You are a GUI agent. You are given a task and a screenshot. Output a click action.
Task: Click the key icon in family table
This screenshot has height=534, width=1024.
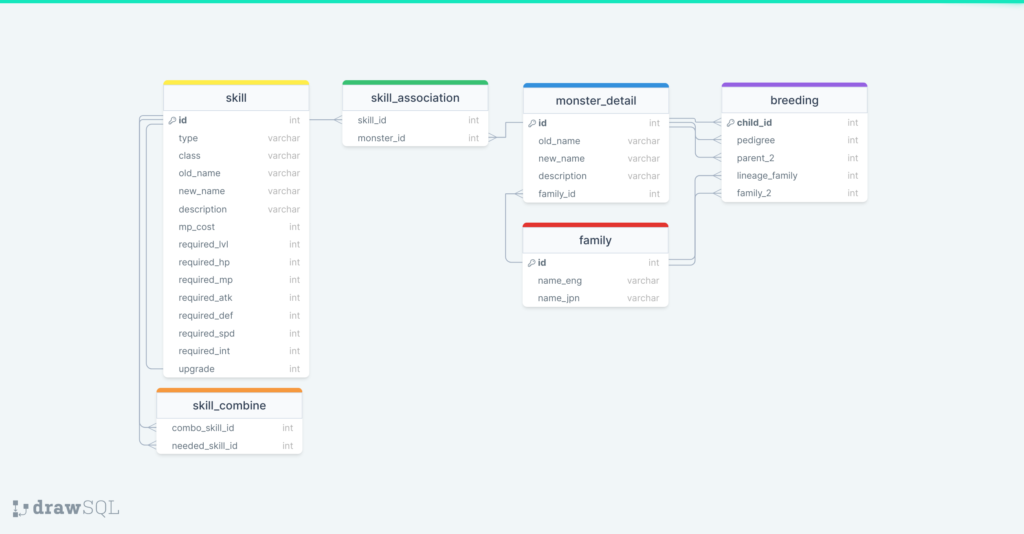tap(532, 263)
